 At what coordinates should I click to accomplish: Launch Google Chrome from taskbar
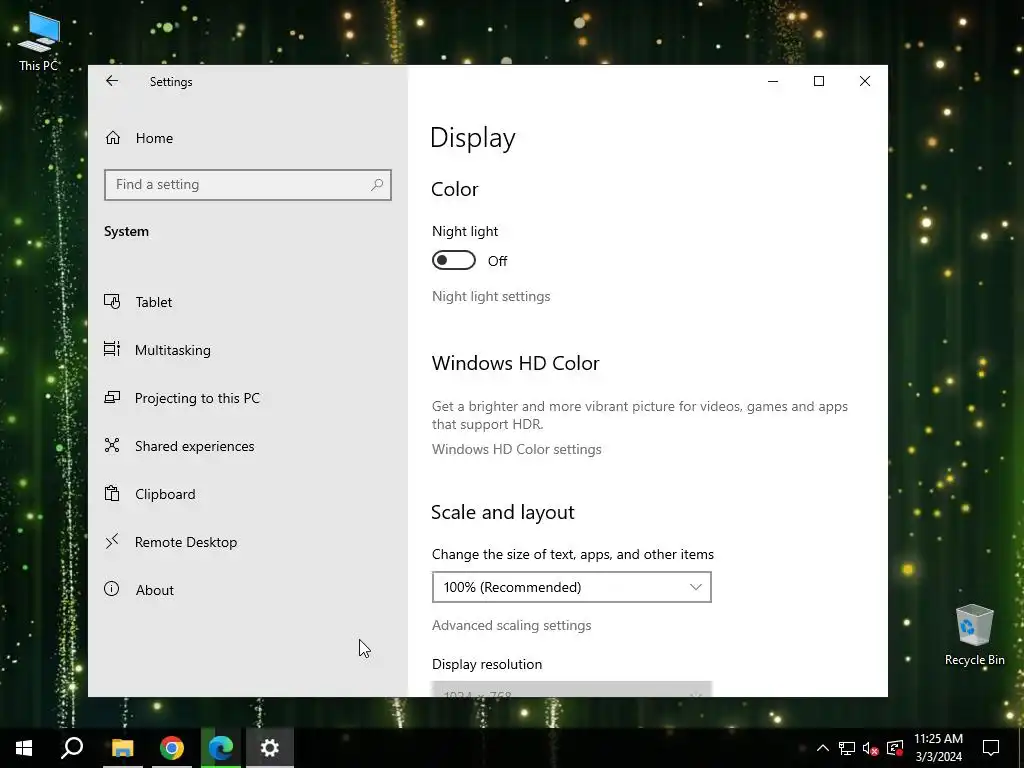pos(172,748)
